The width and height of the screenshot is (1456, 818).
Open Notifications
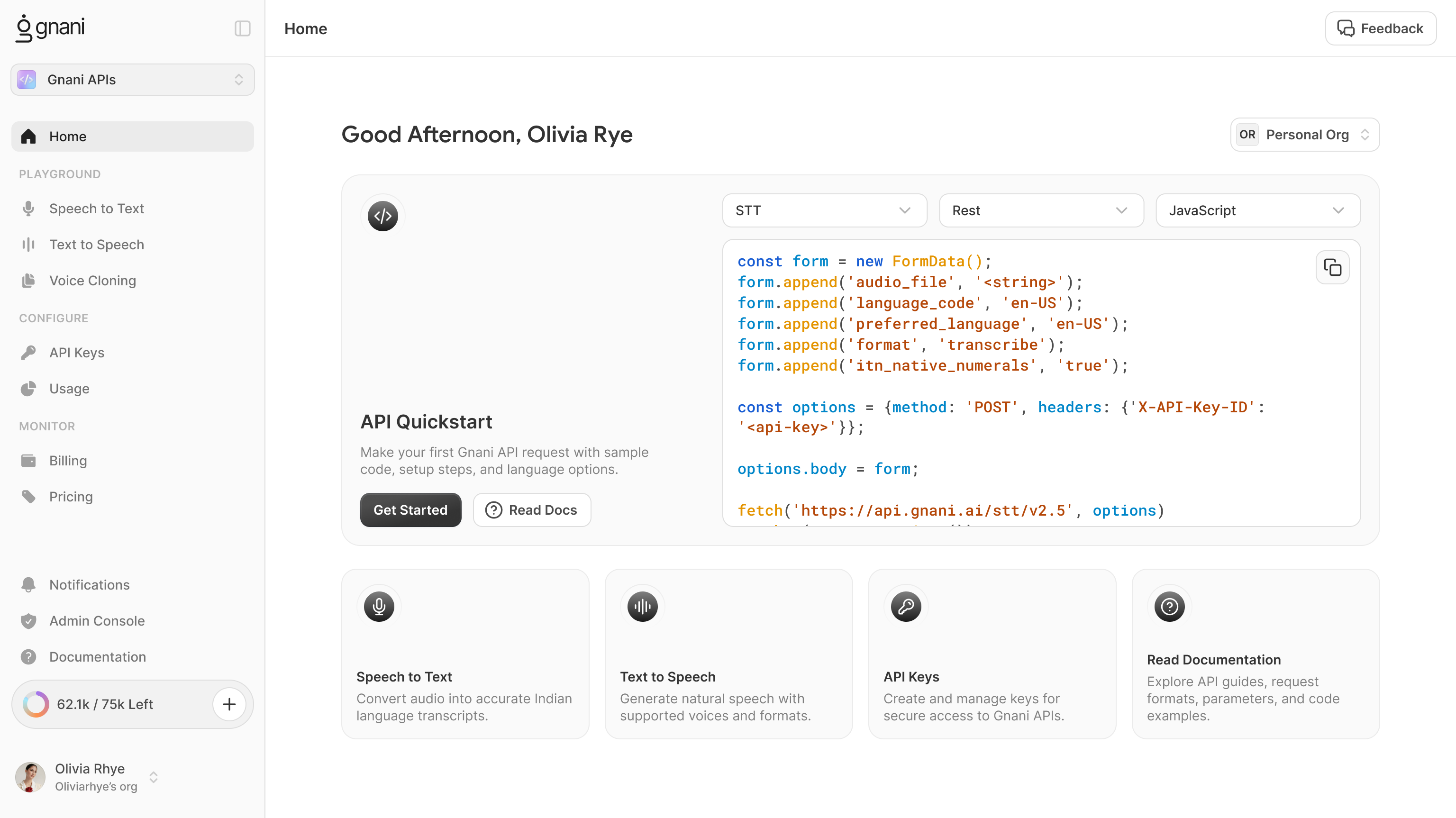click(133, 584)
